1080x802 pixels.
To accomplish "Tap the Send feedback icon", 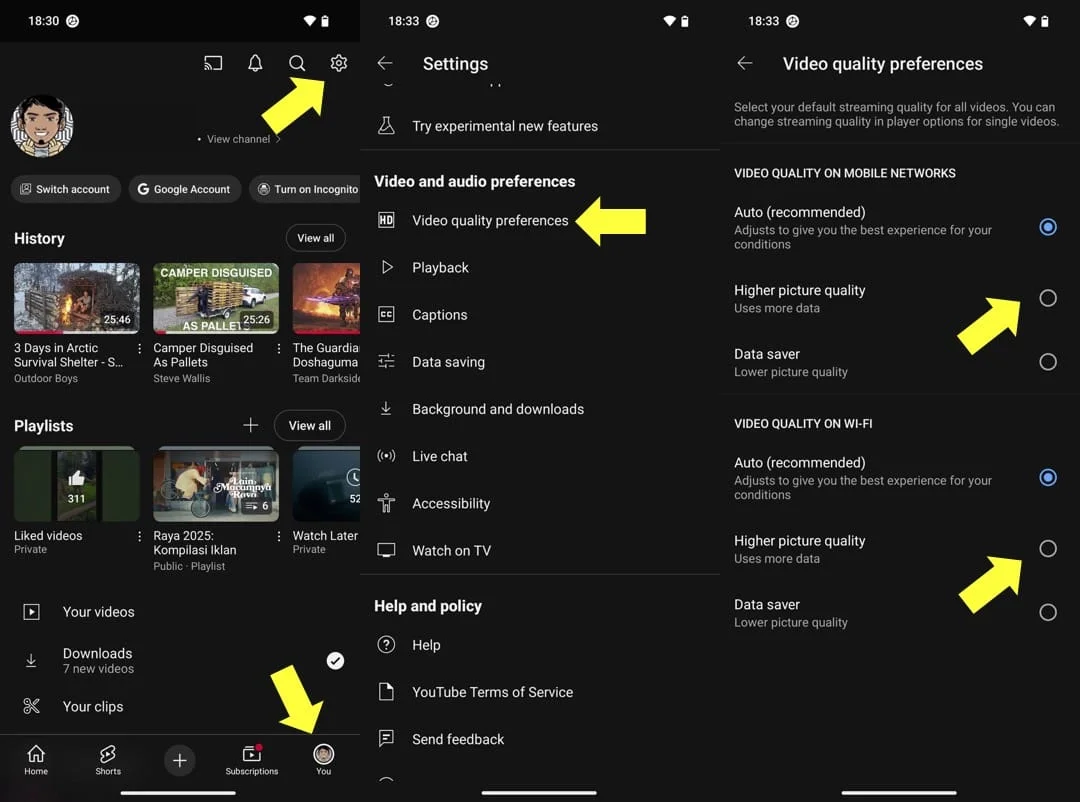I will point(386,739).
